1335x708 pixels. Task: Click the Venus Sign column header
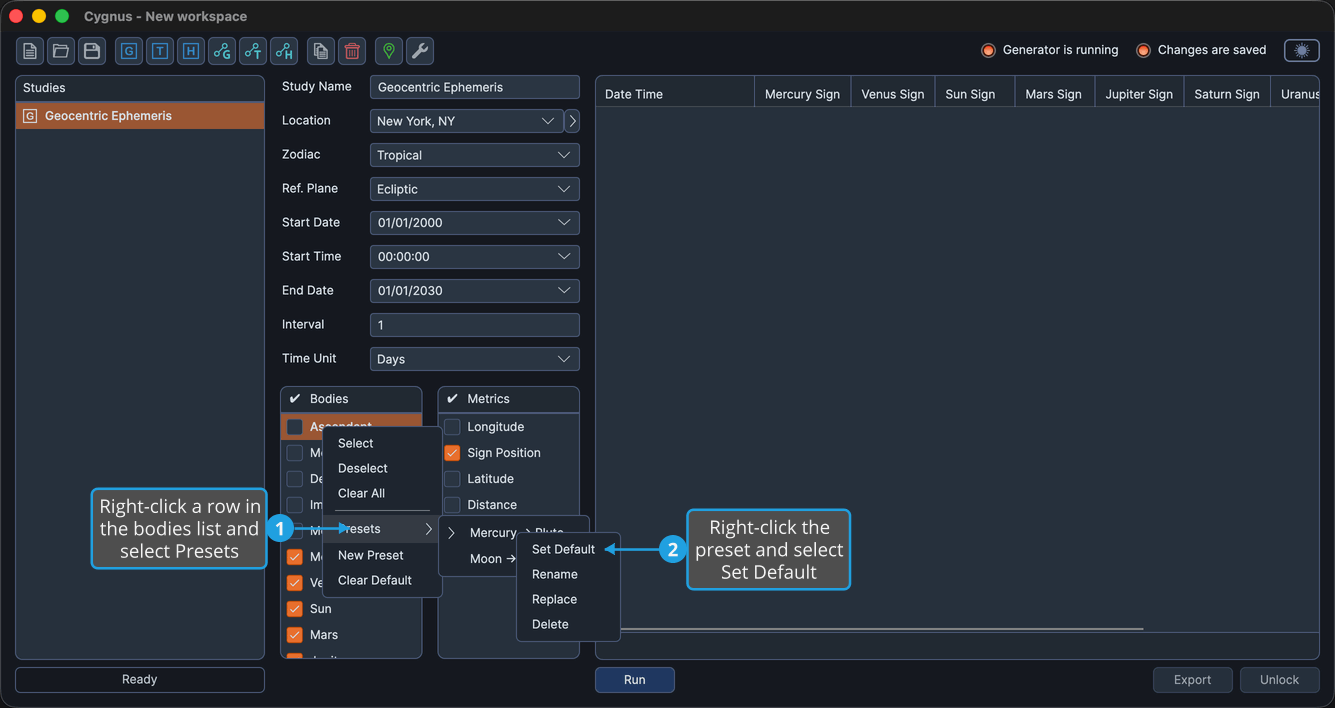893,94
